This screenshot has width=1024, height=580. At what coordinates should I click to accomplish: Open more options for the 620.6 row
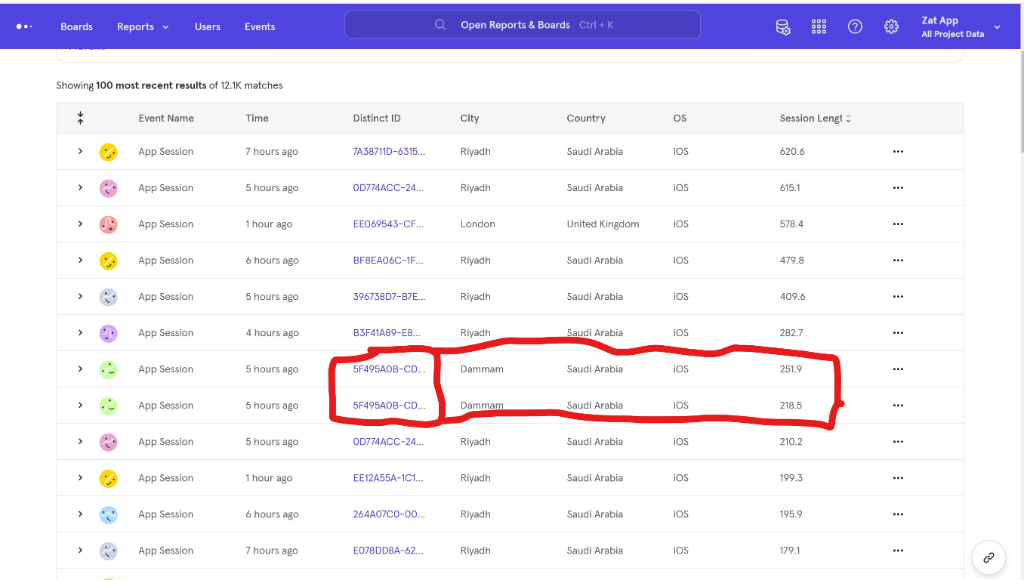tap(898, 152)
